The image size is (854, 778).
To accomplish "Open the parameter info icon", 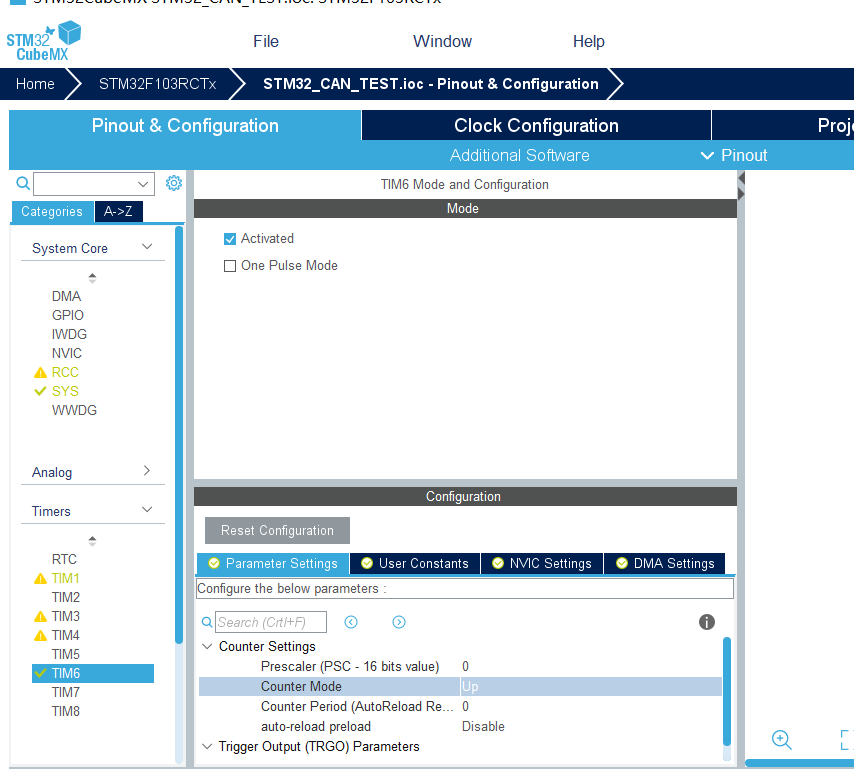I will [x=707, y=622].
